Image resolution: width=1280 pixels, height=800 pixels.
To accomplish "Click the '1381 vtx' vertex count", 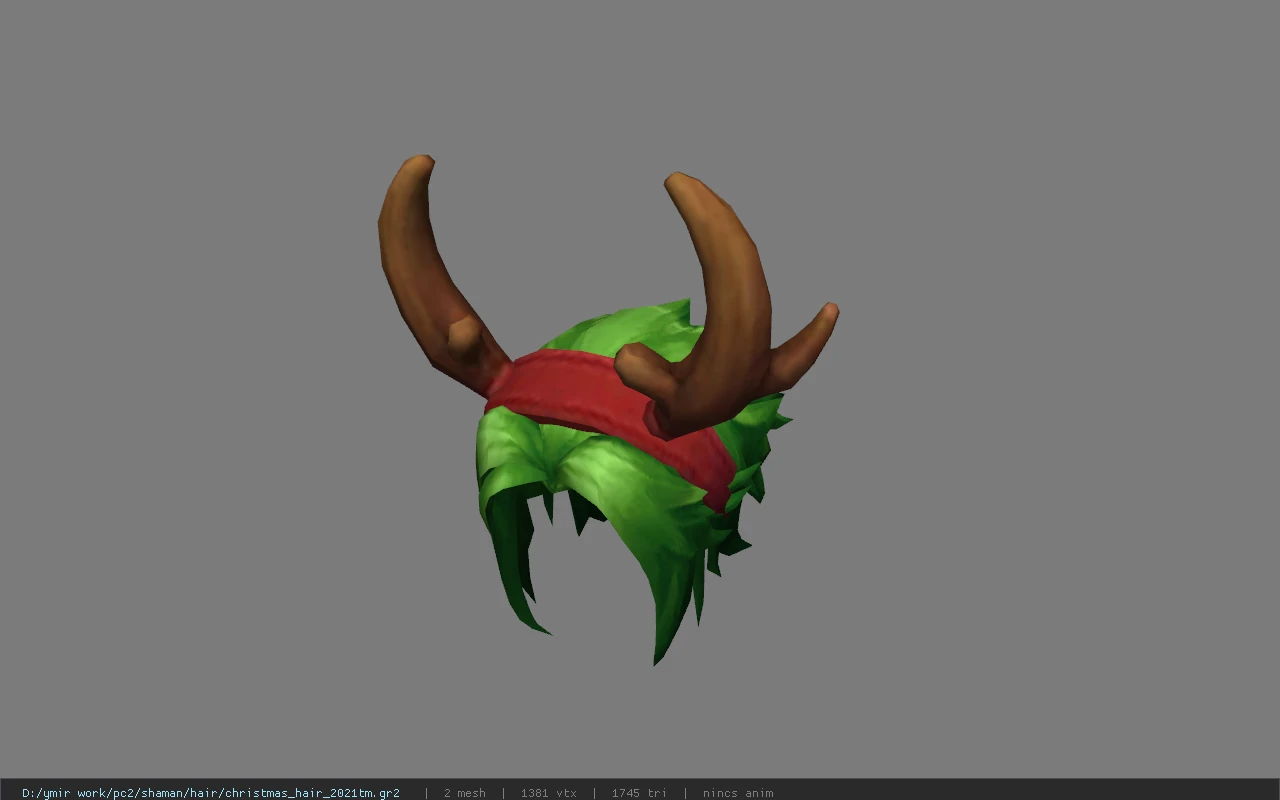I will 549,793.
